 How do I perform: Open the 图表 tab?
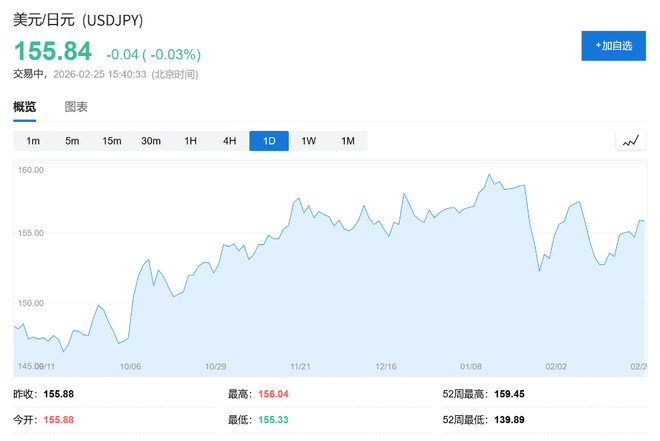(76, 107)
